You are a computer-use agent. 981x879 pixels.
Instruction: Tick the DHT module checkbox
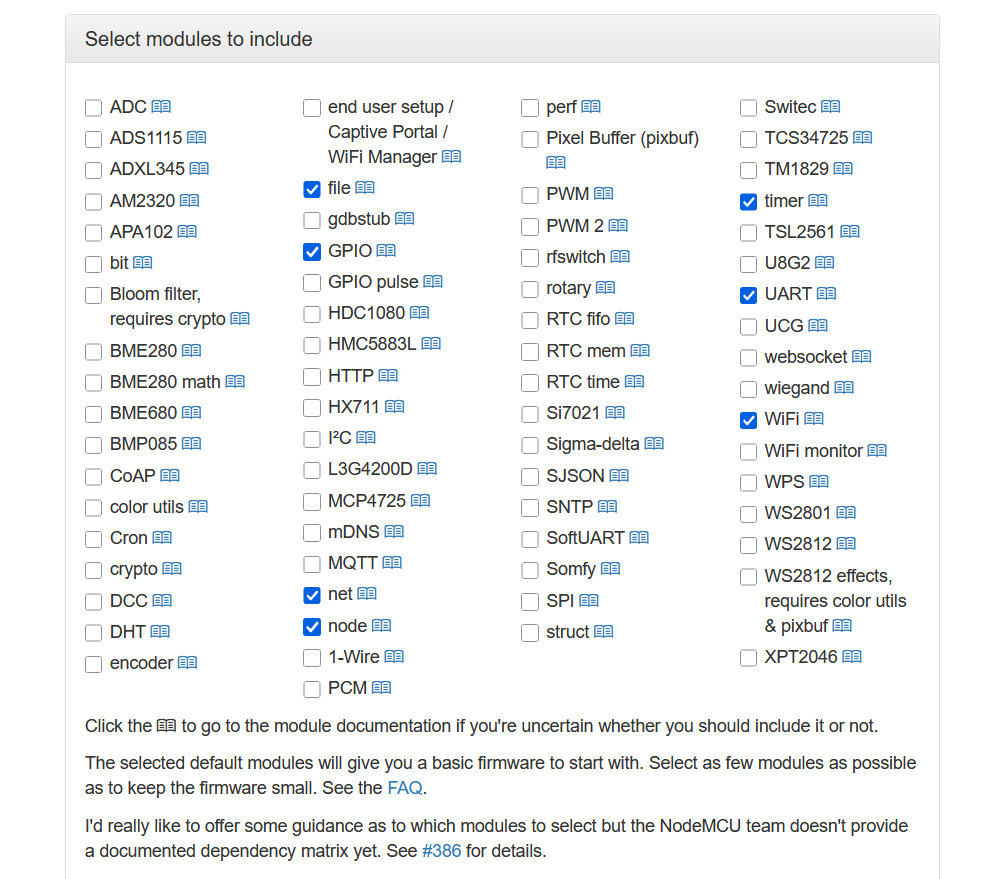point(94,633)
